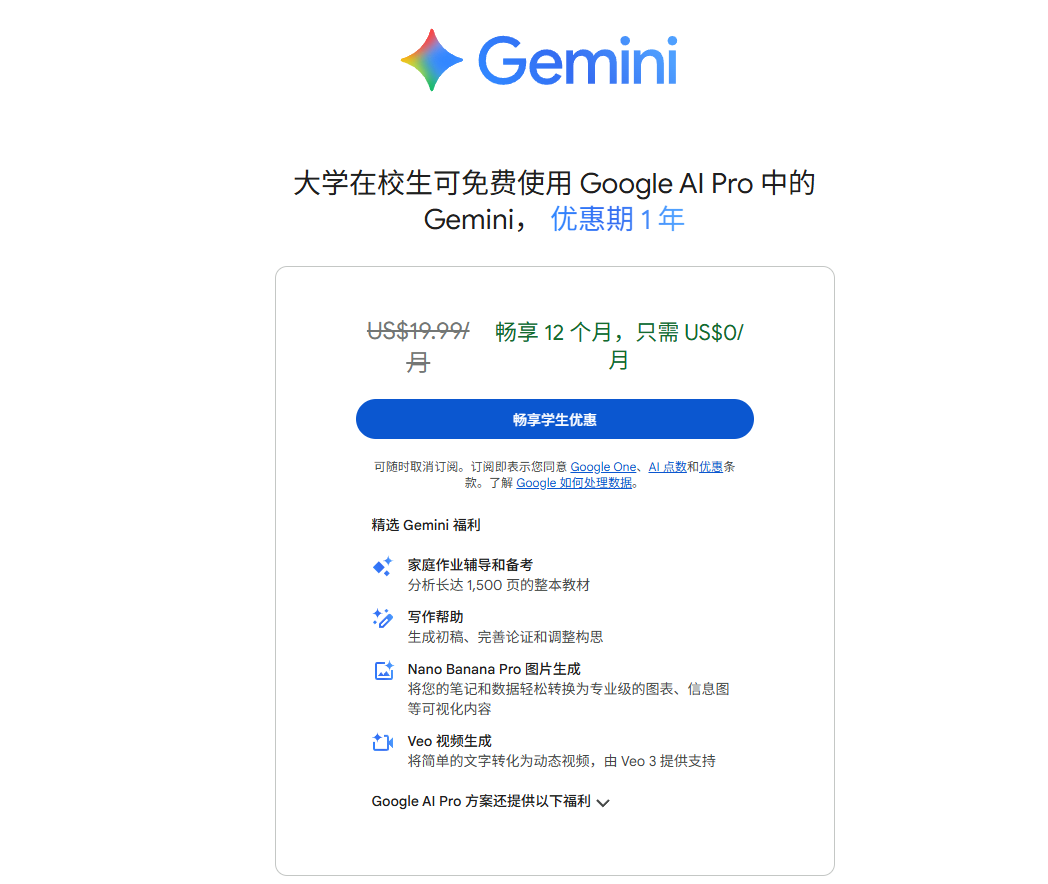The image size is (1048, 884).
Task: Open the AI 点数 terms link
Action: [668, 466]
